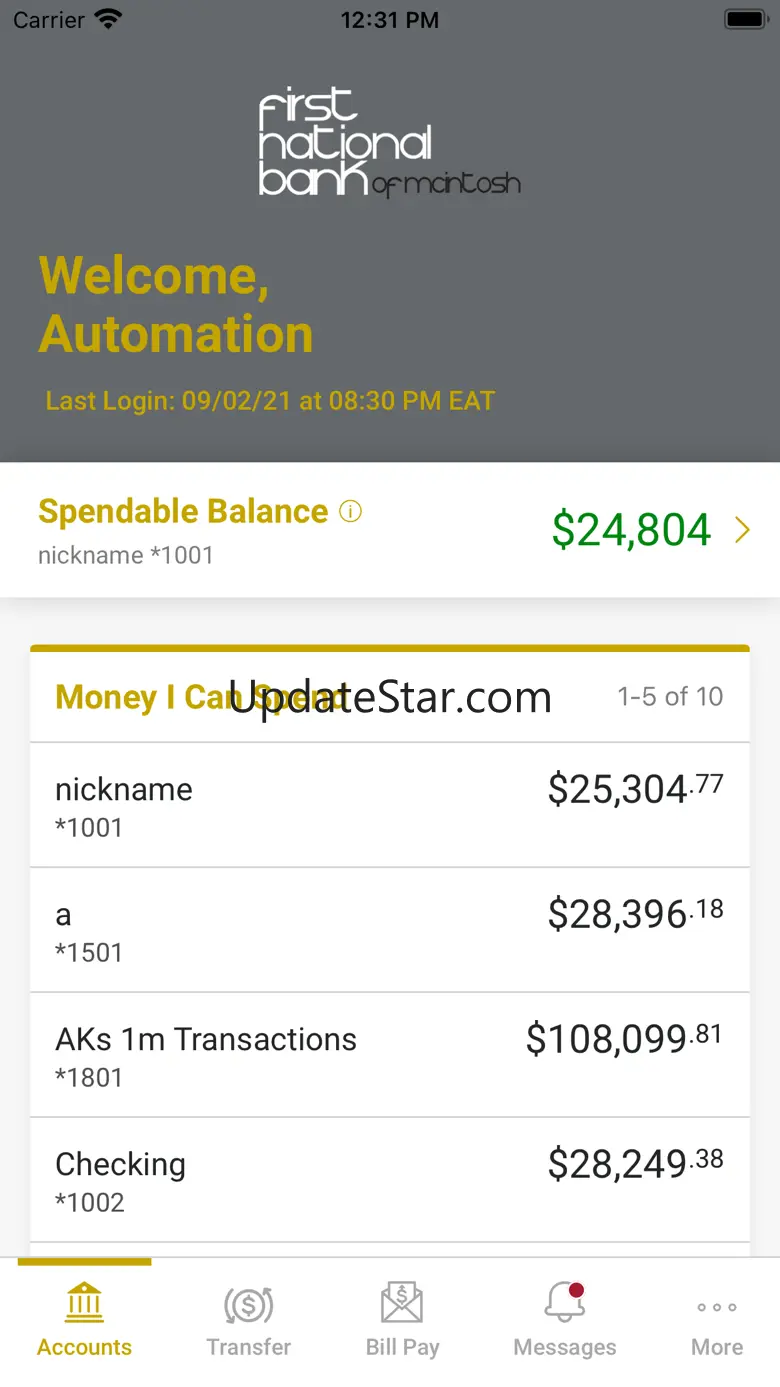Open the Checking *1002 account

point(390,1180)
